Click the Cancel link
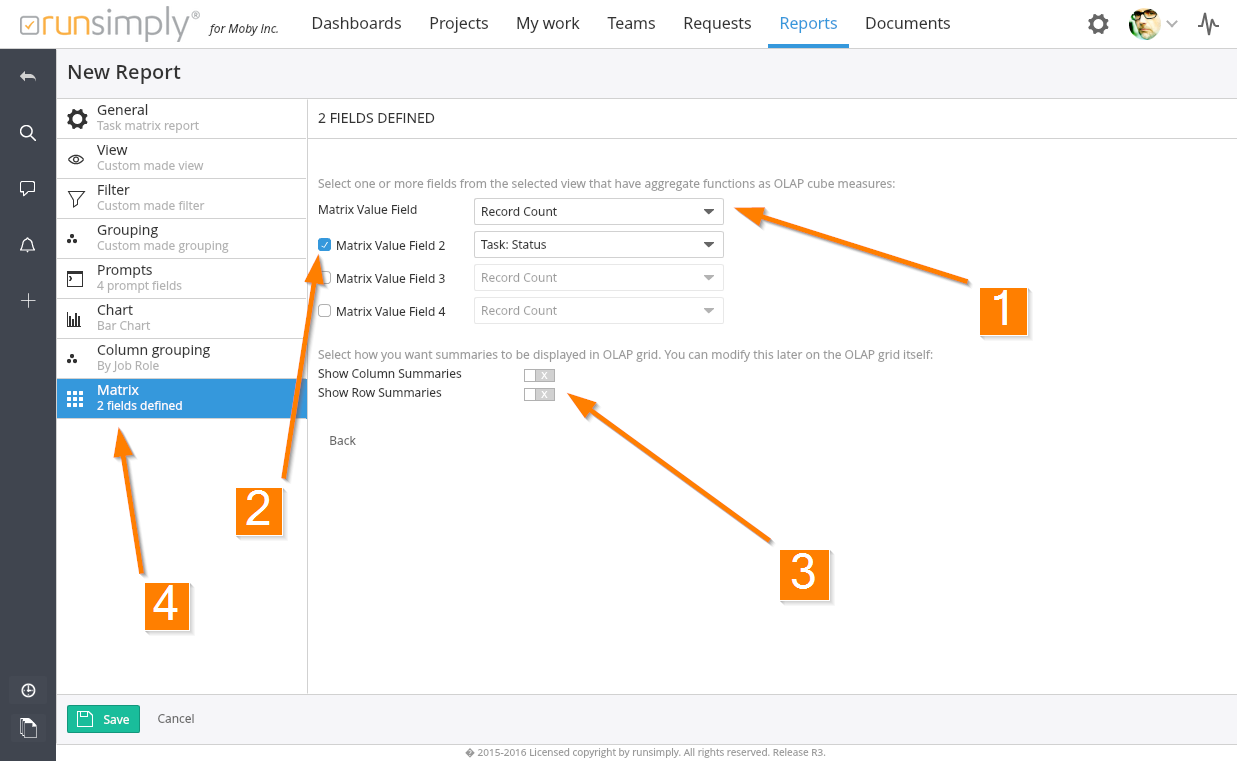1237x761 pixels. coord(176,719)
